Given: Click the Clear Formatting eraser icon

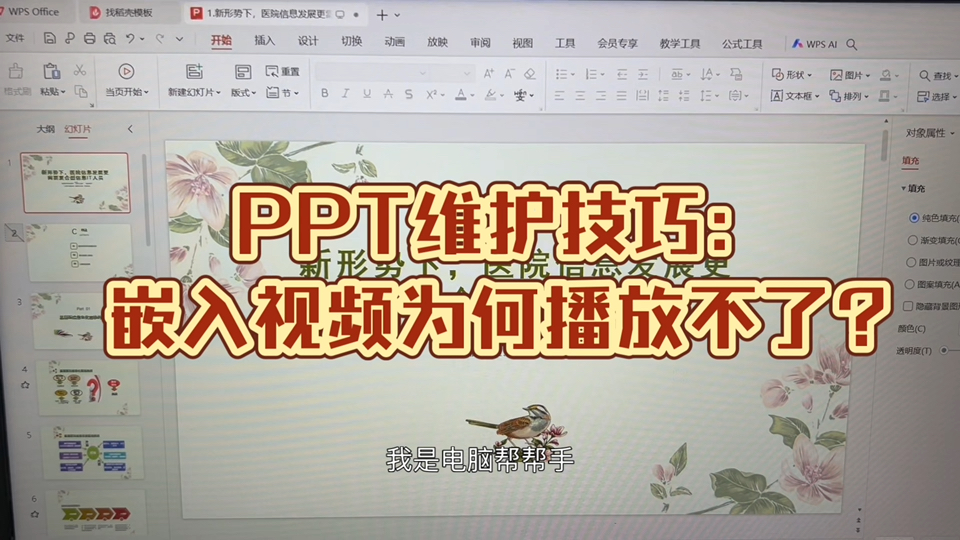Looking at the screenshot, I should click(x=530, y=74).
